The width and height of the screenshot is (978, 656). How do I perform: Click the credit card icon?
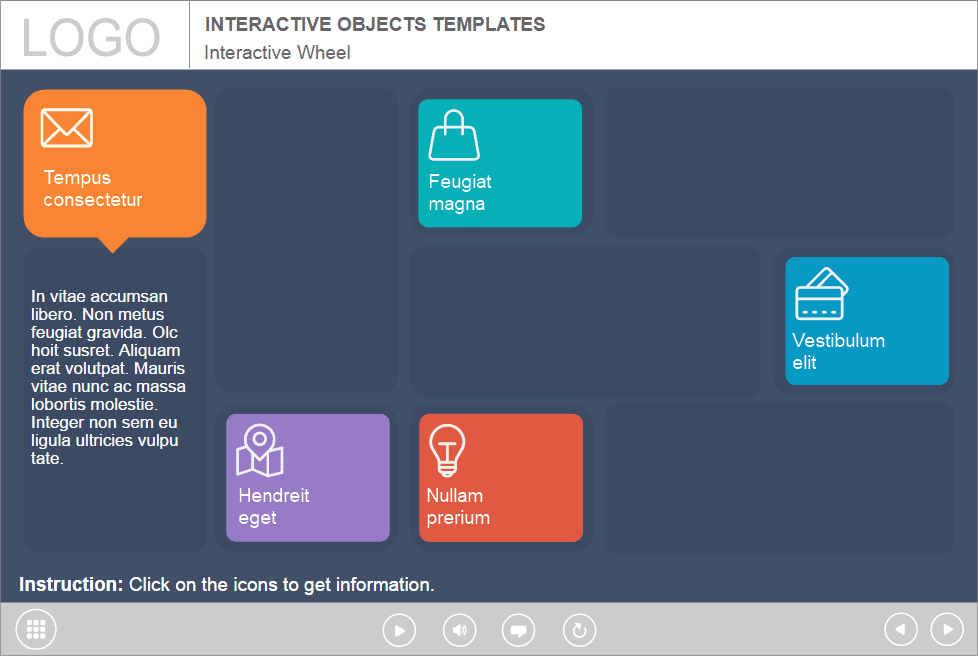click(821, 294)
